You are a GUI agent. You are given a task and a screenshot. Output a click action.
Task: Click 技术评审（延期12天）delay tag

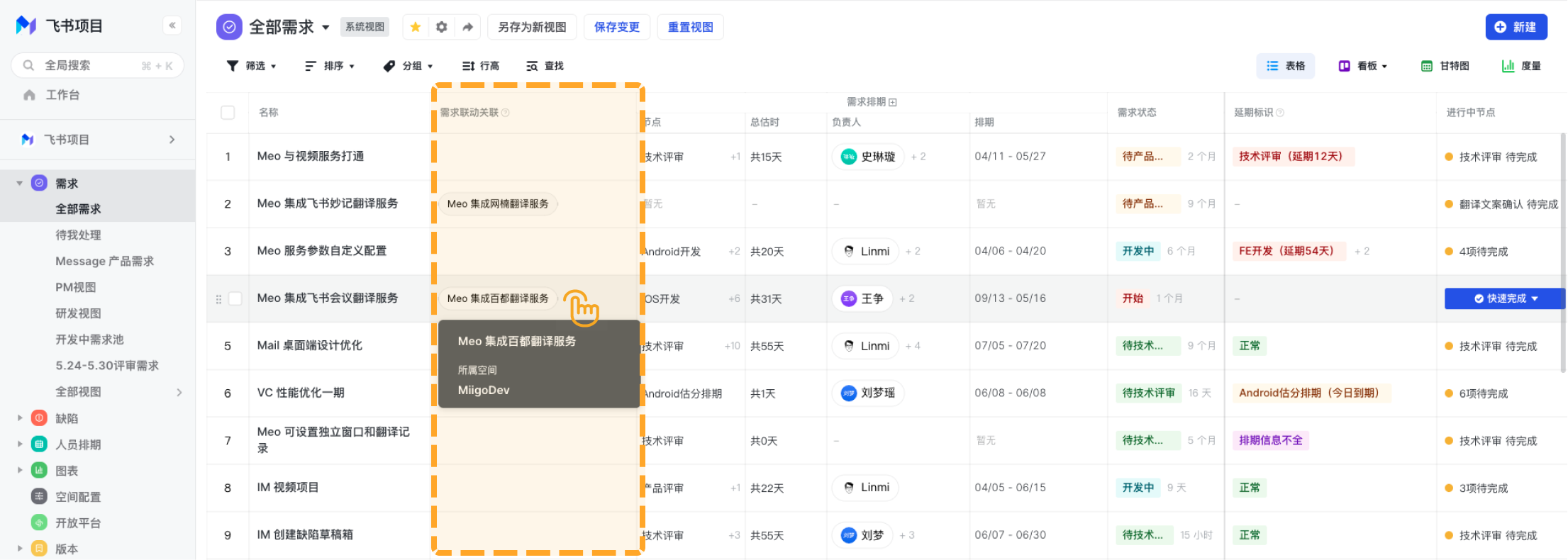[1294, 157]
